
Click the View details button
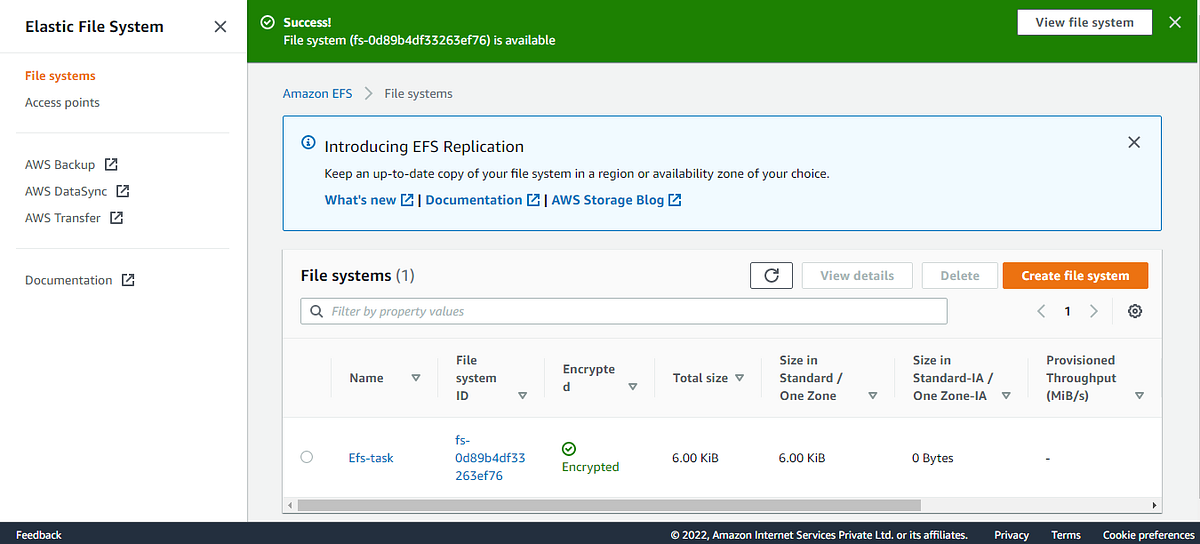tap(857, 276)
